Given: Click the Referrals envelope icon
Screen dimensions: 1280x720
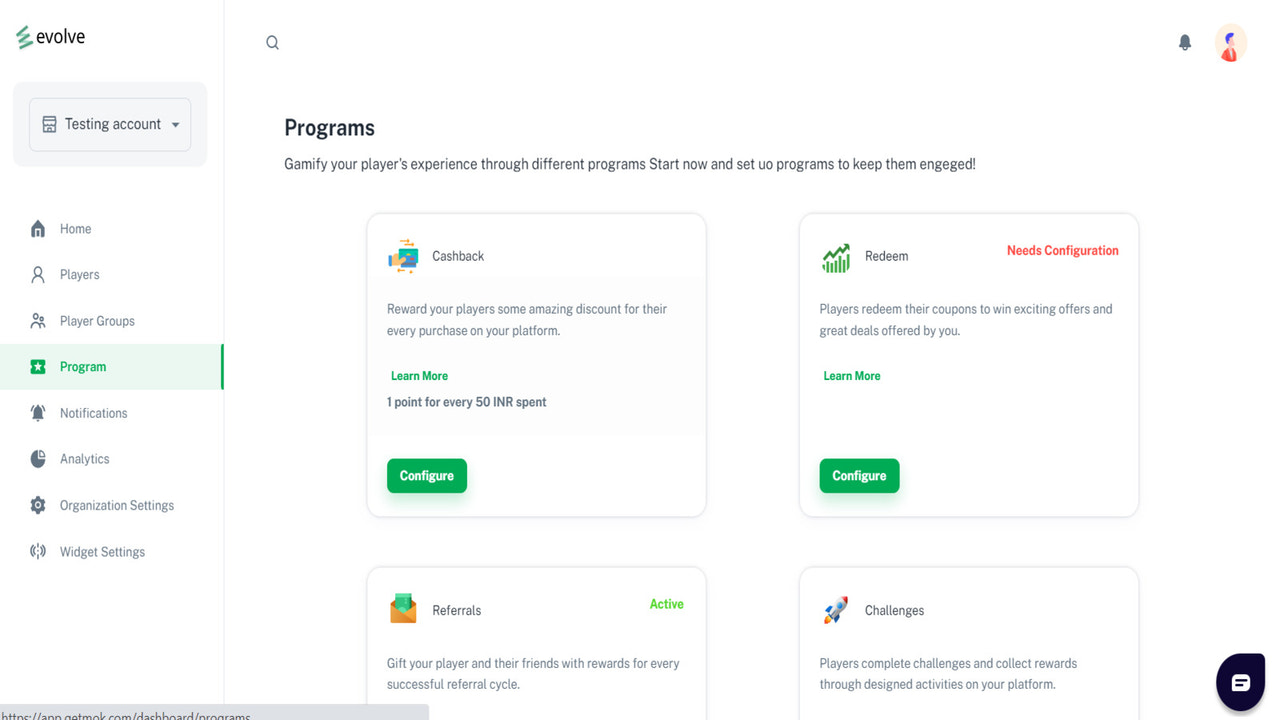Looking at the screenshot, I should tap(402, 610).
